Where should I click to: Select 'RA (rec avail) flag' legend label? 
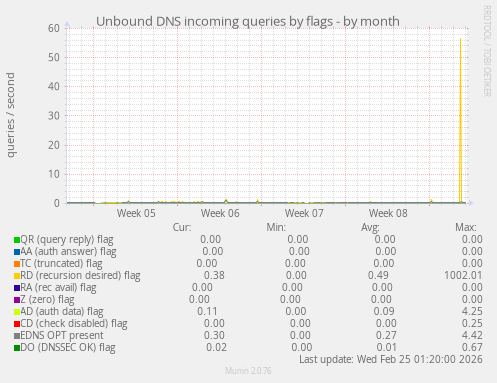pos(58,288)
